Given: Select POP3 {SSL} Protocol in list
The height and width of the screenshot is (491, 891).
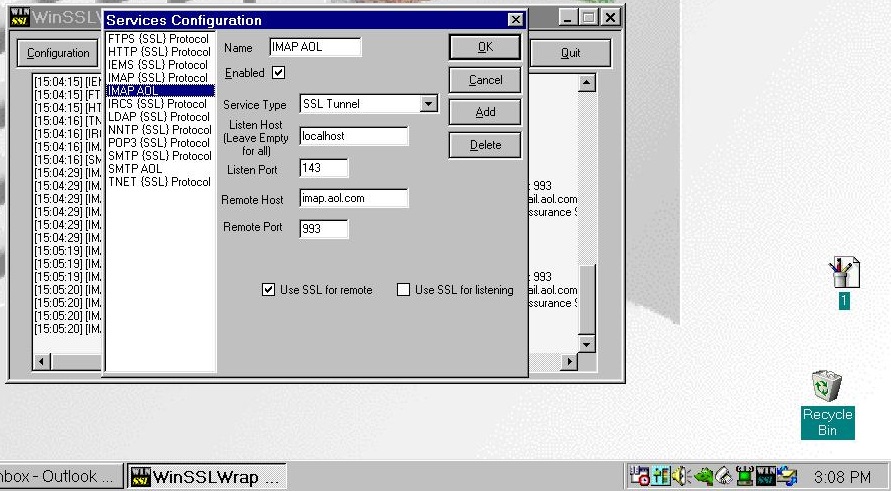Looking at the screenshot, I should pos(160,143).
